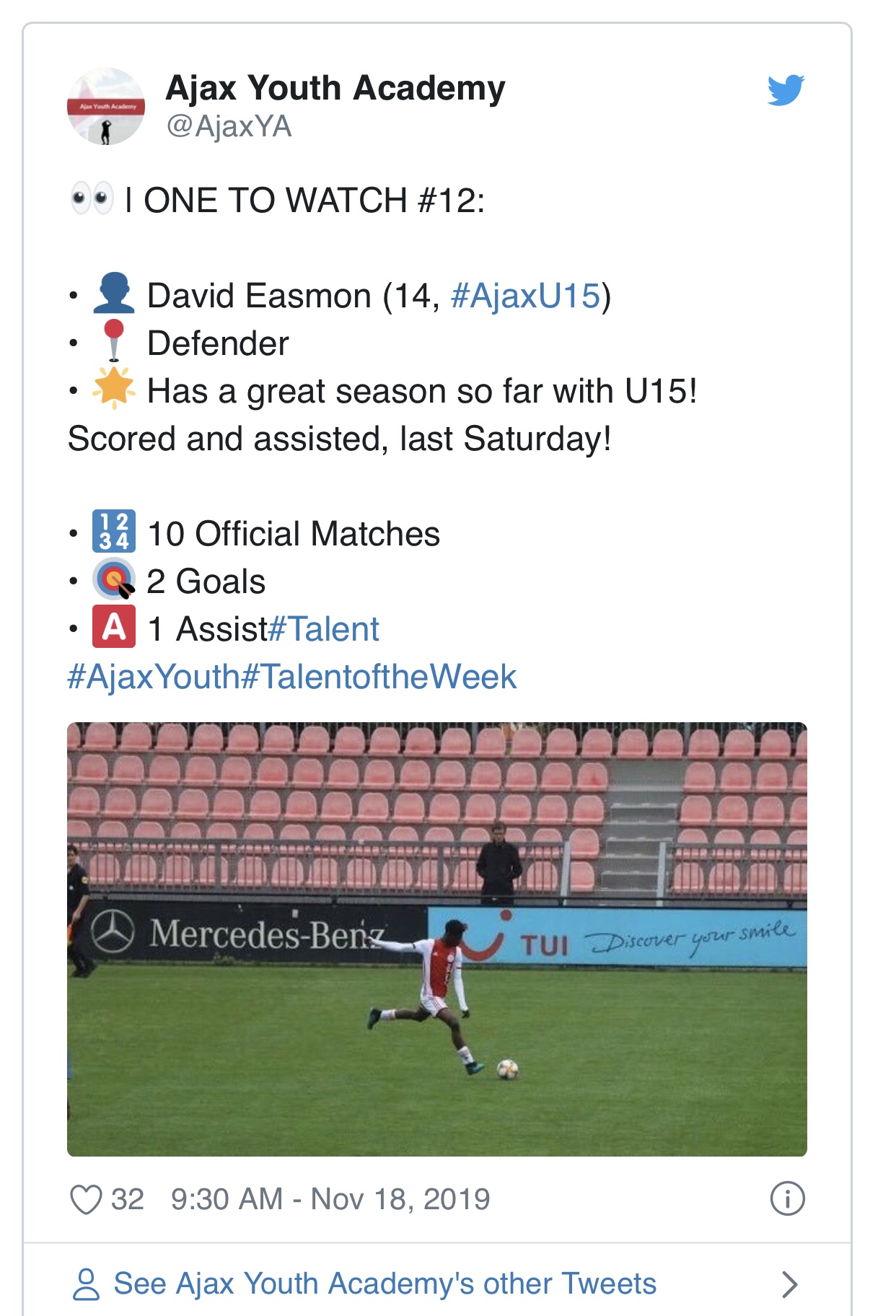
Task: Click the 32 likes count
Action: coord(128,1199)
